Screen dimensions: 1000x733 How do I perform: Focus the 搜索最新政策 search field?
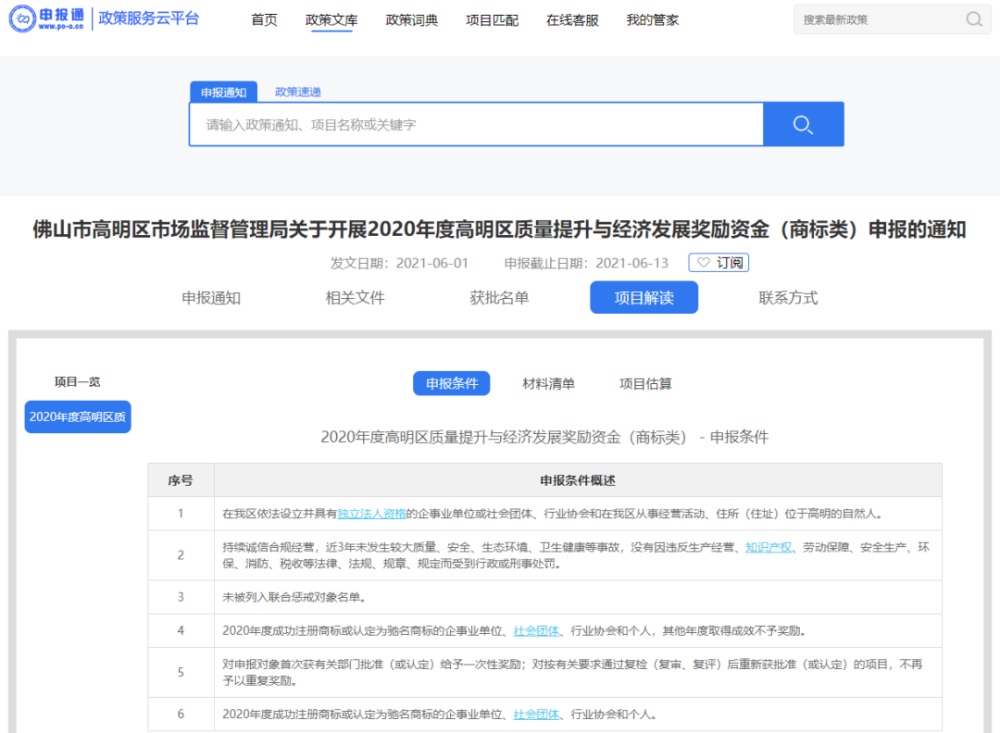tap(880, 20)
